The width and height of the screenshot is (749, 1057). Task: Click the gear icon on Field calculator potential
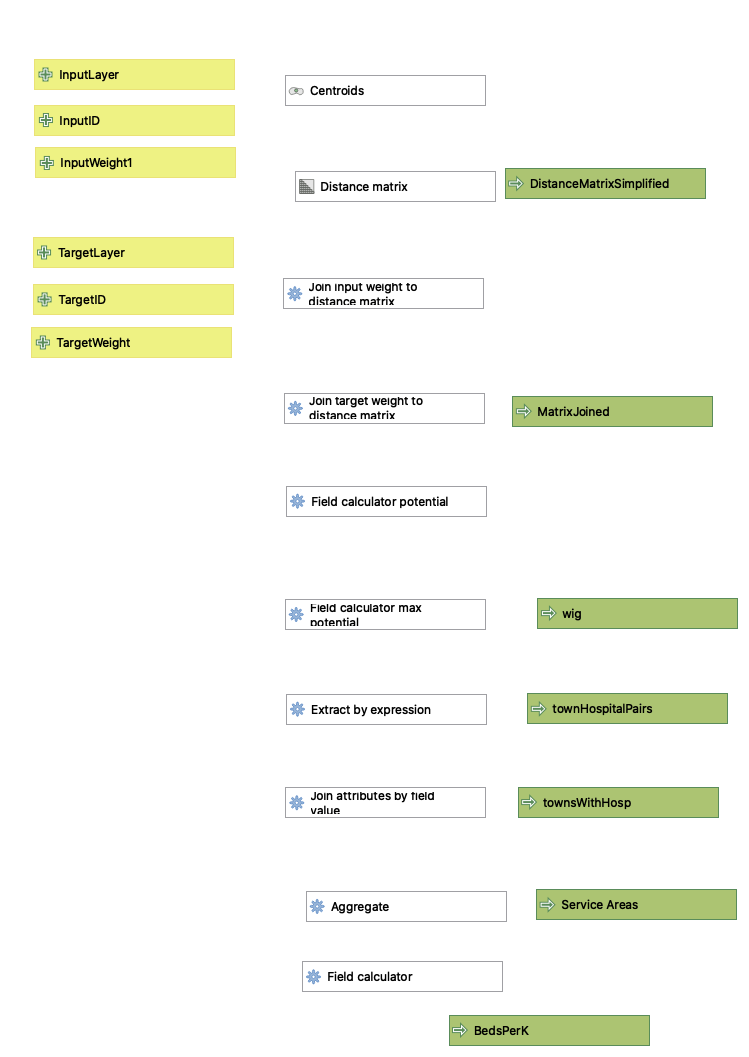pos(297,502)
